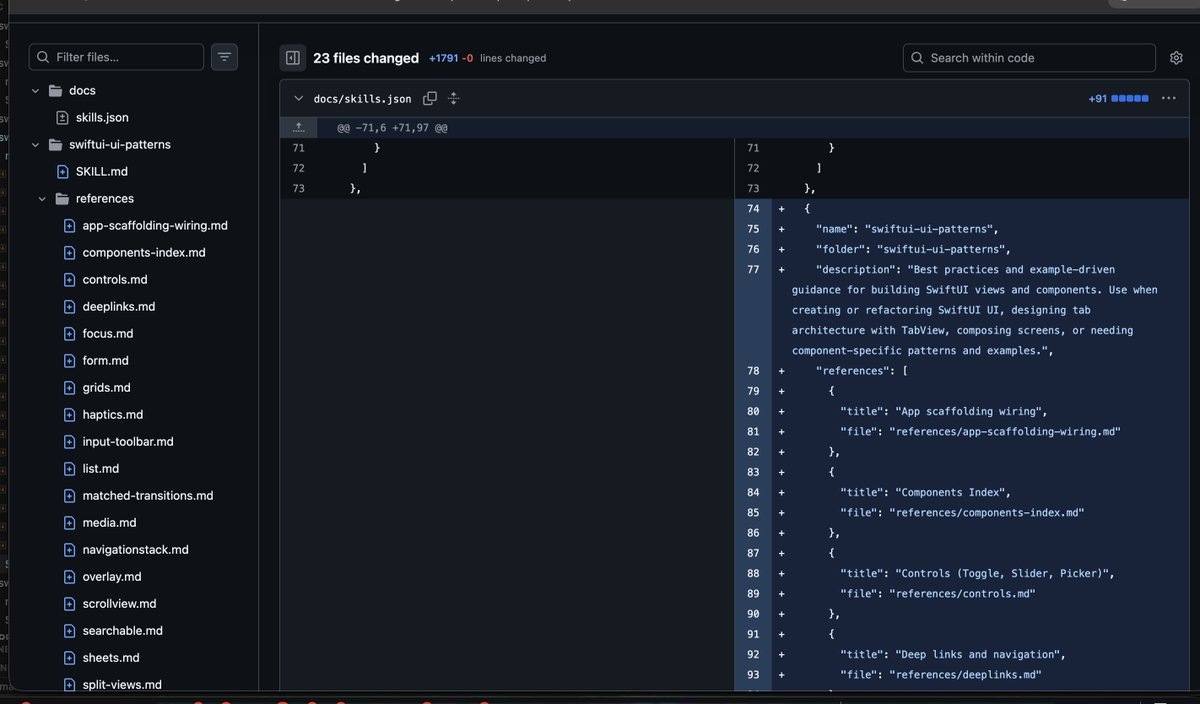This screenshot has width=1200, height=704.
Task: Click the docs folder icon
Action: 56,90
